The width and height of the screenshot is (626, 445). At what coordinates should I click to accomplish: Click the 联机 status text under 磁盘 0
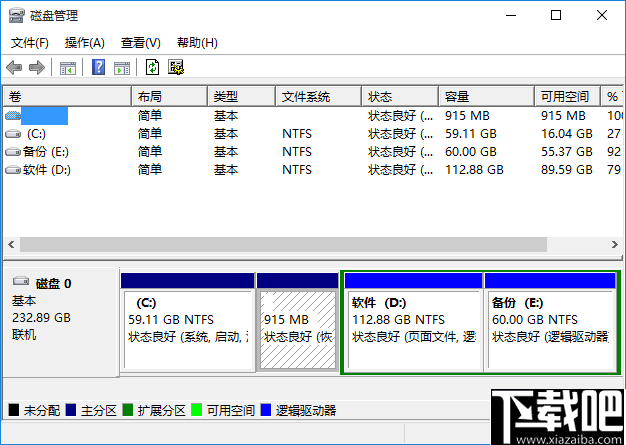pyautogui.click(x=24, y=334)
